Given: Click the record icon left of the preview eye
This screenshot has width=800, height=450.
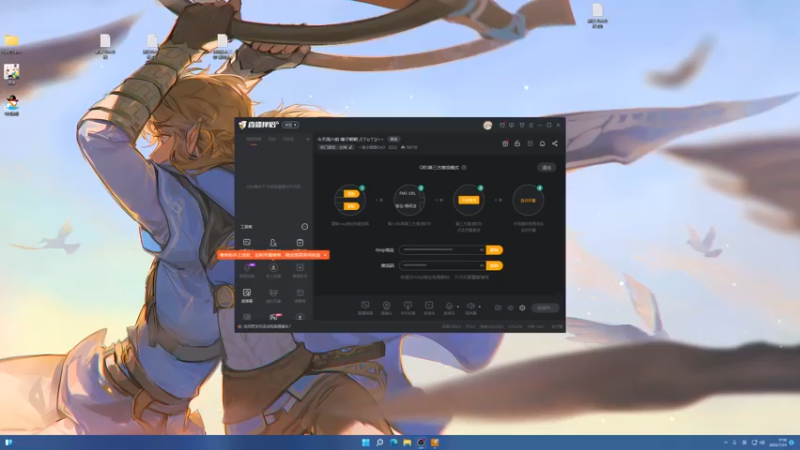Looking at the screenshot, I should 498,308.
